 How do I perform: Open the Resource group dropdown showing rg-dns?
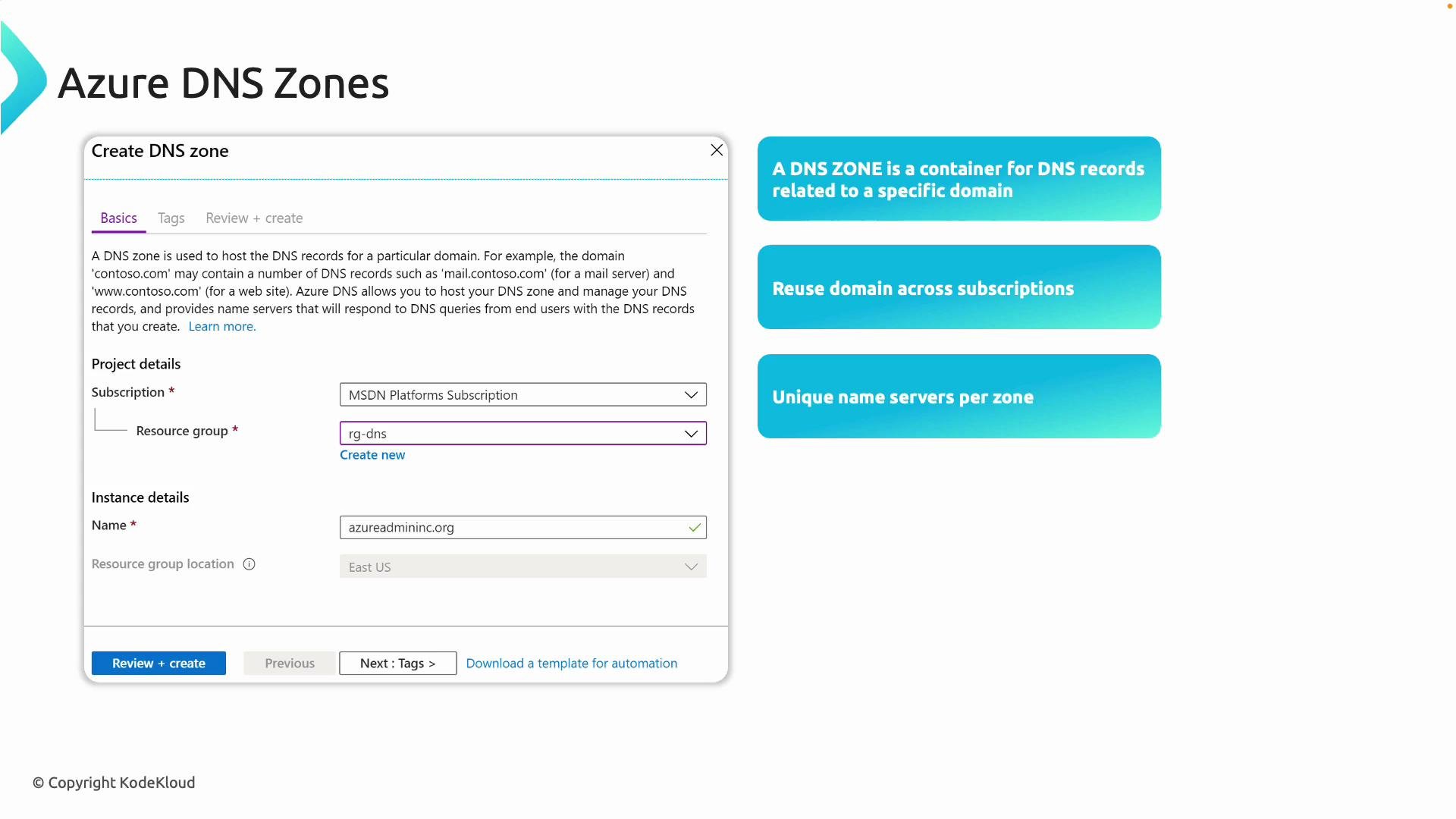pyautogui.click(x=523, y=434)
